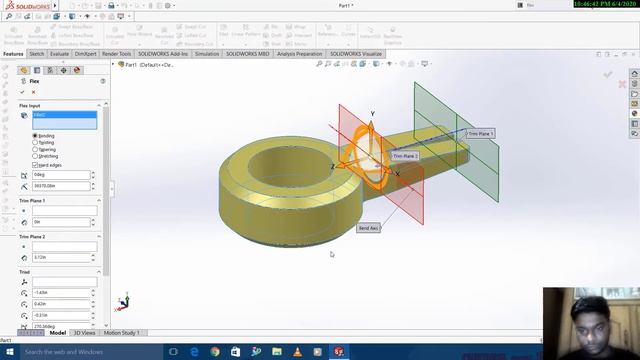Image resolution: width=640 pixels, height=360 pixels.
Task: Click the bend angle input field
Action: (61, 175)
